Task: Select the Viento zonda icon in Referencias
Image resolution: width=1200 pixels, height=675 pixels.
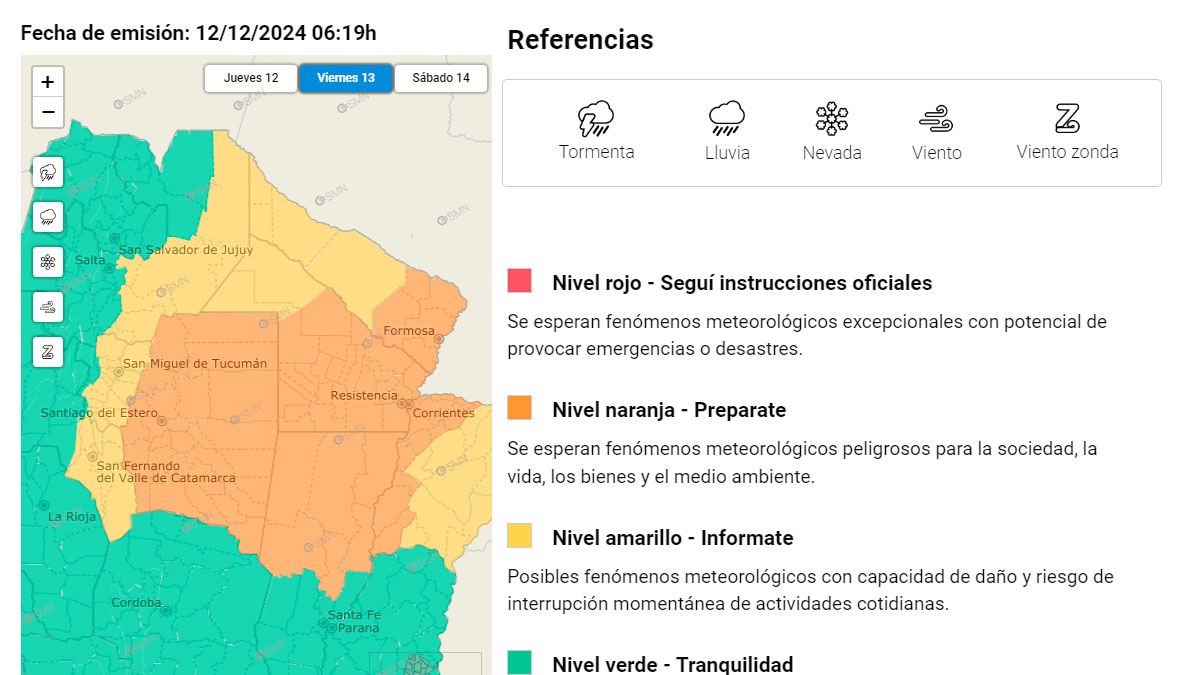Action: click(1066, 119)
